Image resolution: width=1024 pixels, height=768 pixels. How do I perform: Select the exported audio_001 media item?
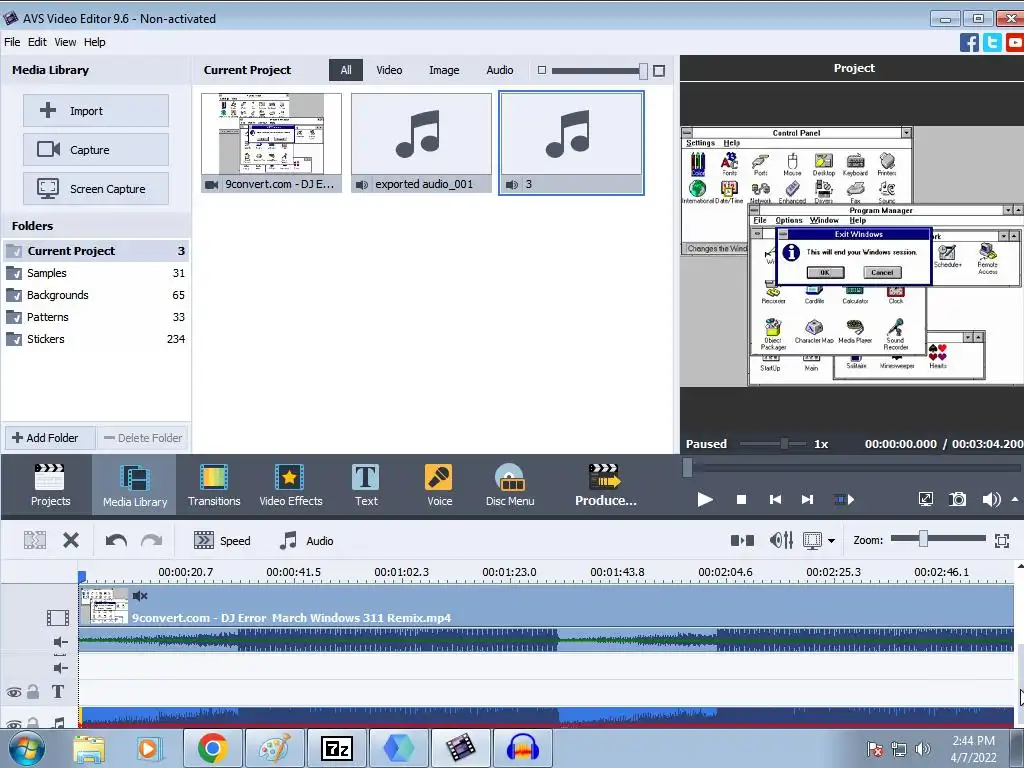click(421, 142)
